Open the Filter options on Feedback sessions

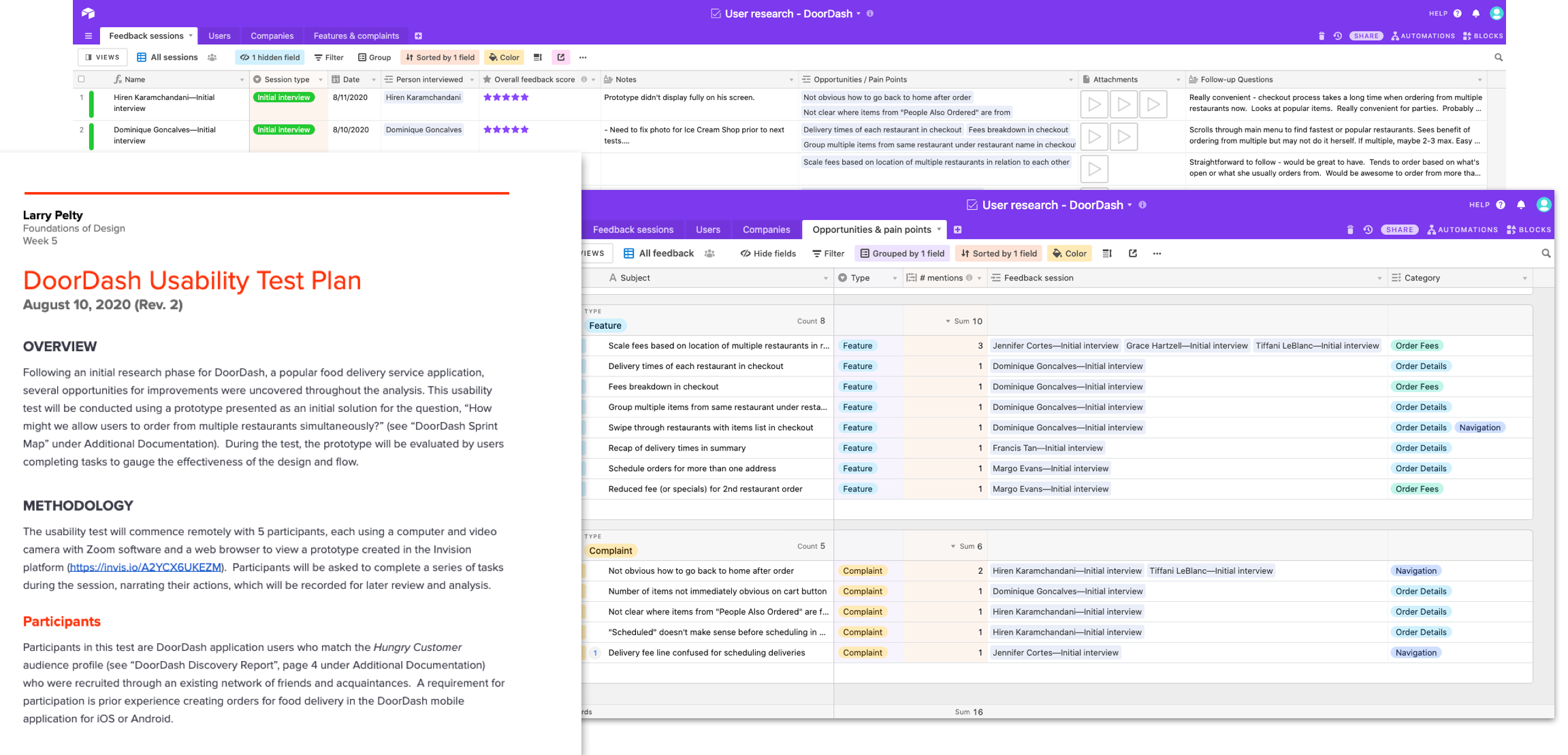pos(329,57)
